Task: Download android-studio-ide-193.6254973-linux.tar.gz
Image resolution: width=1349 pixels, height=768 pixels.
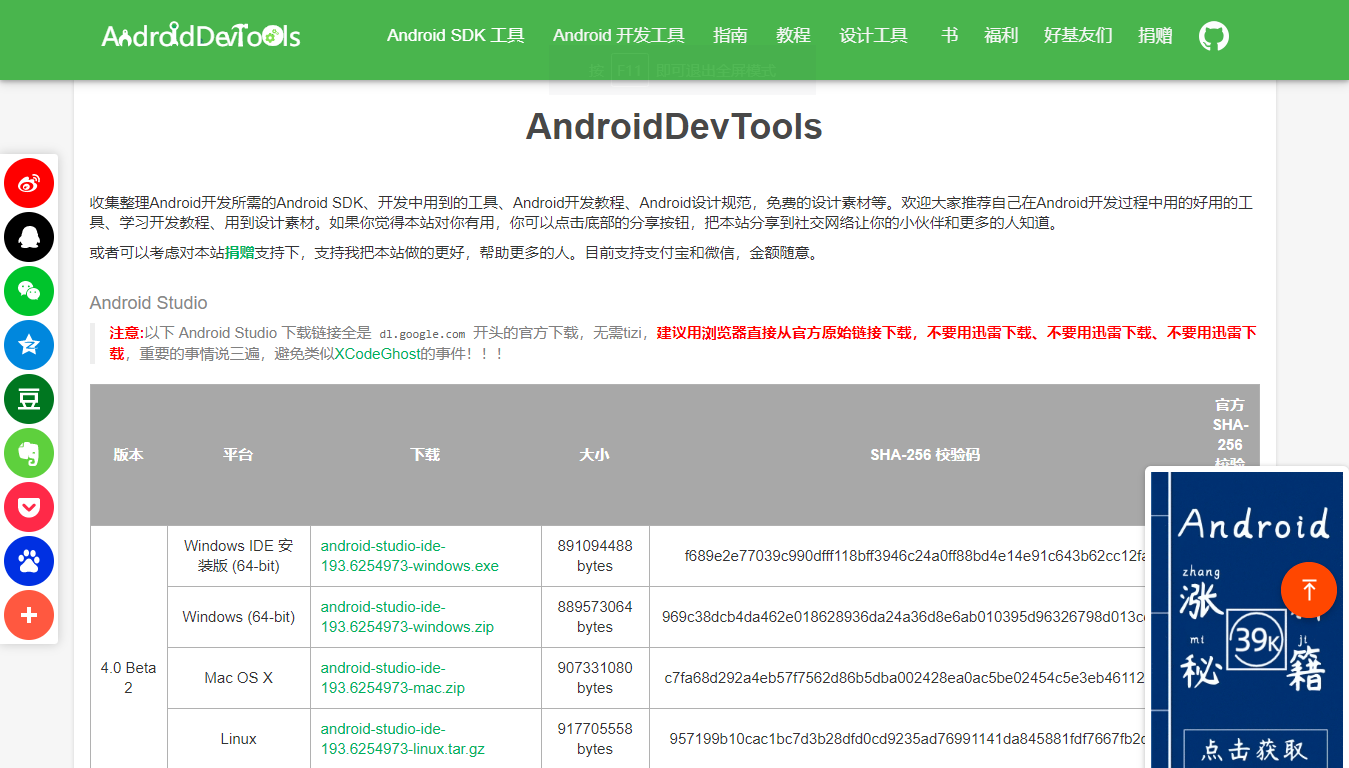Action: click(x=403, y=739)
